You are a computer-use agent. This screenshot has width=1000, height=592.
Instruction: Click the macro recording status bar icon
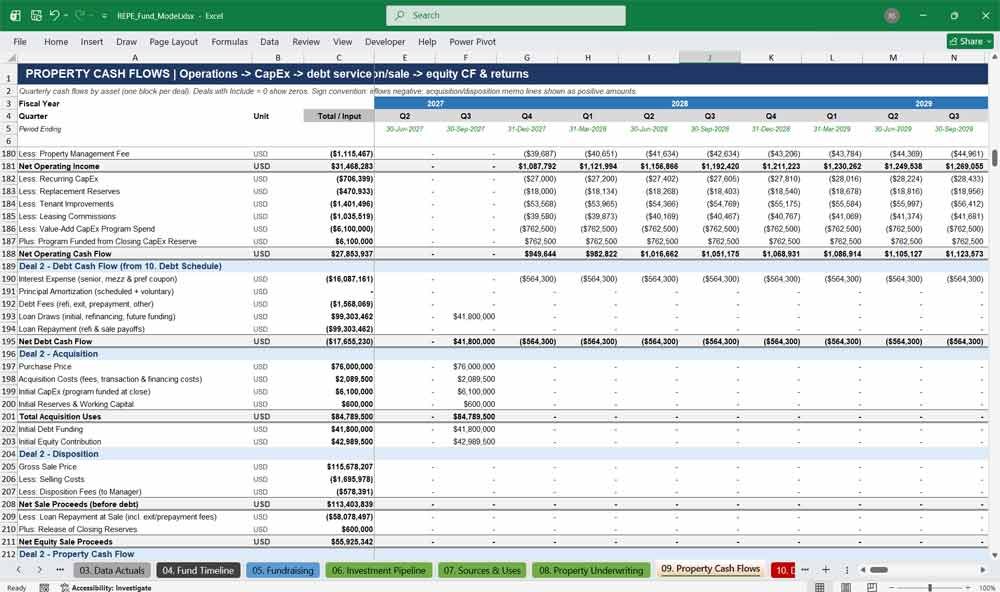(x=44, y=588)
